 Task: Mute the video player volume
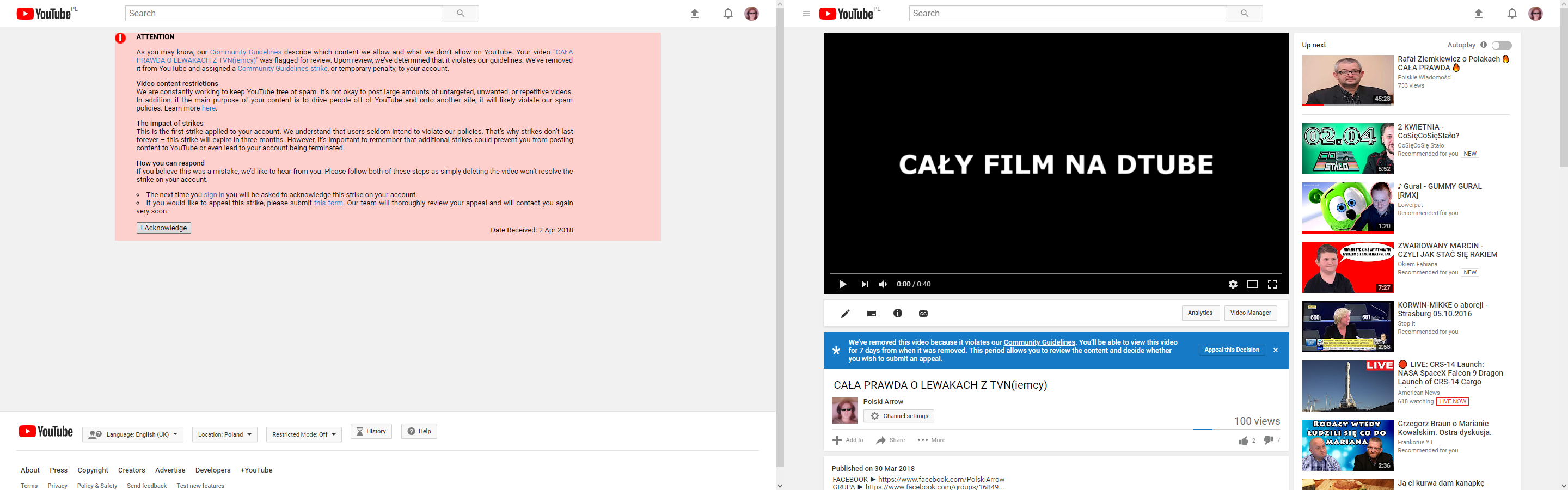[883, 284]
